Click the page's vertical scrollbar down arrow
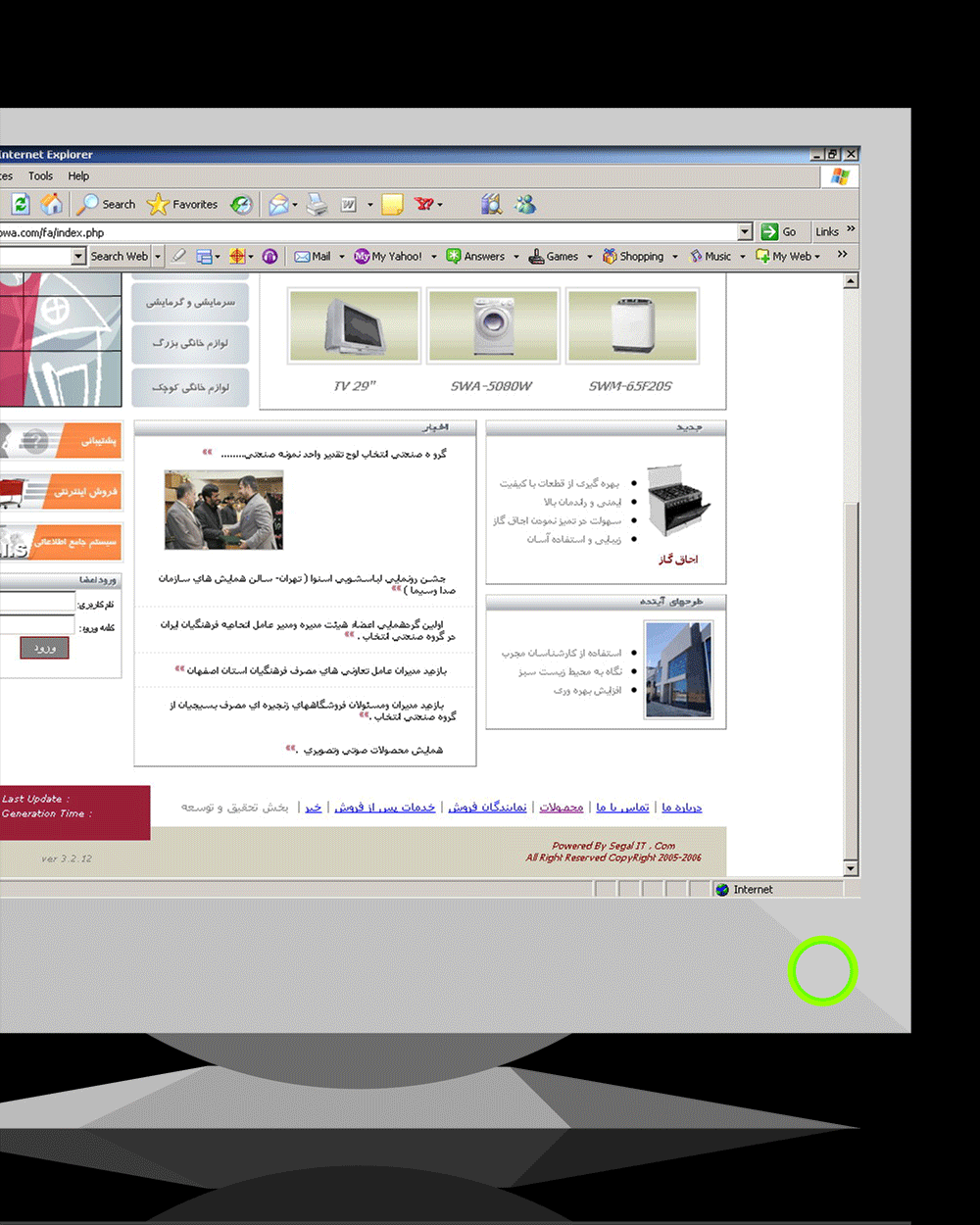The height and width of the screenshot is (1225, 980). pos(851,868)
